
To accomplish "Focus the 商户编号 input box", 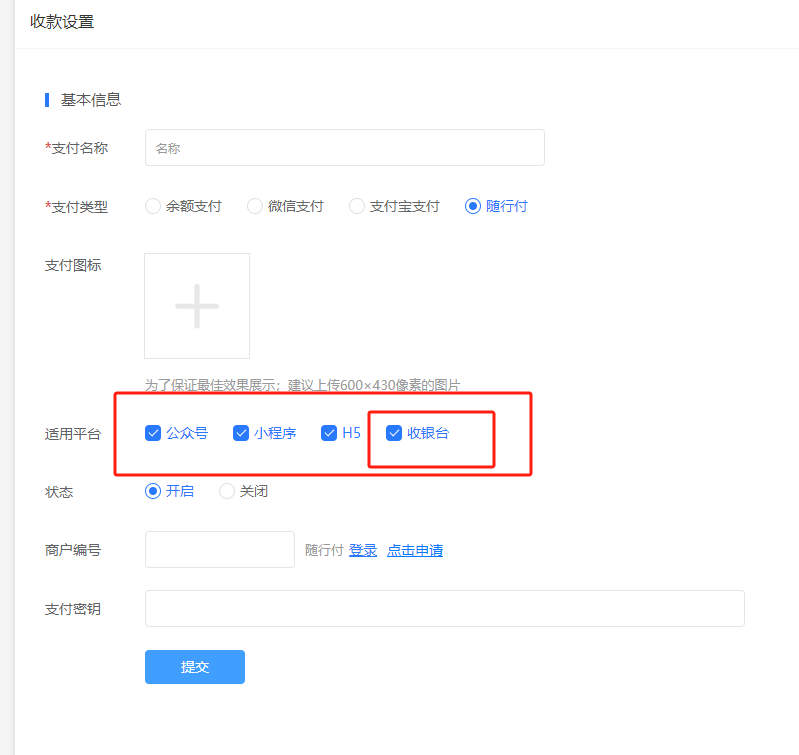I will (x=219, y=550).
